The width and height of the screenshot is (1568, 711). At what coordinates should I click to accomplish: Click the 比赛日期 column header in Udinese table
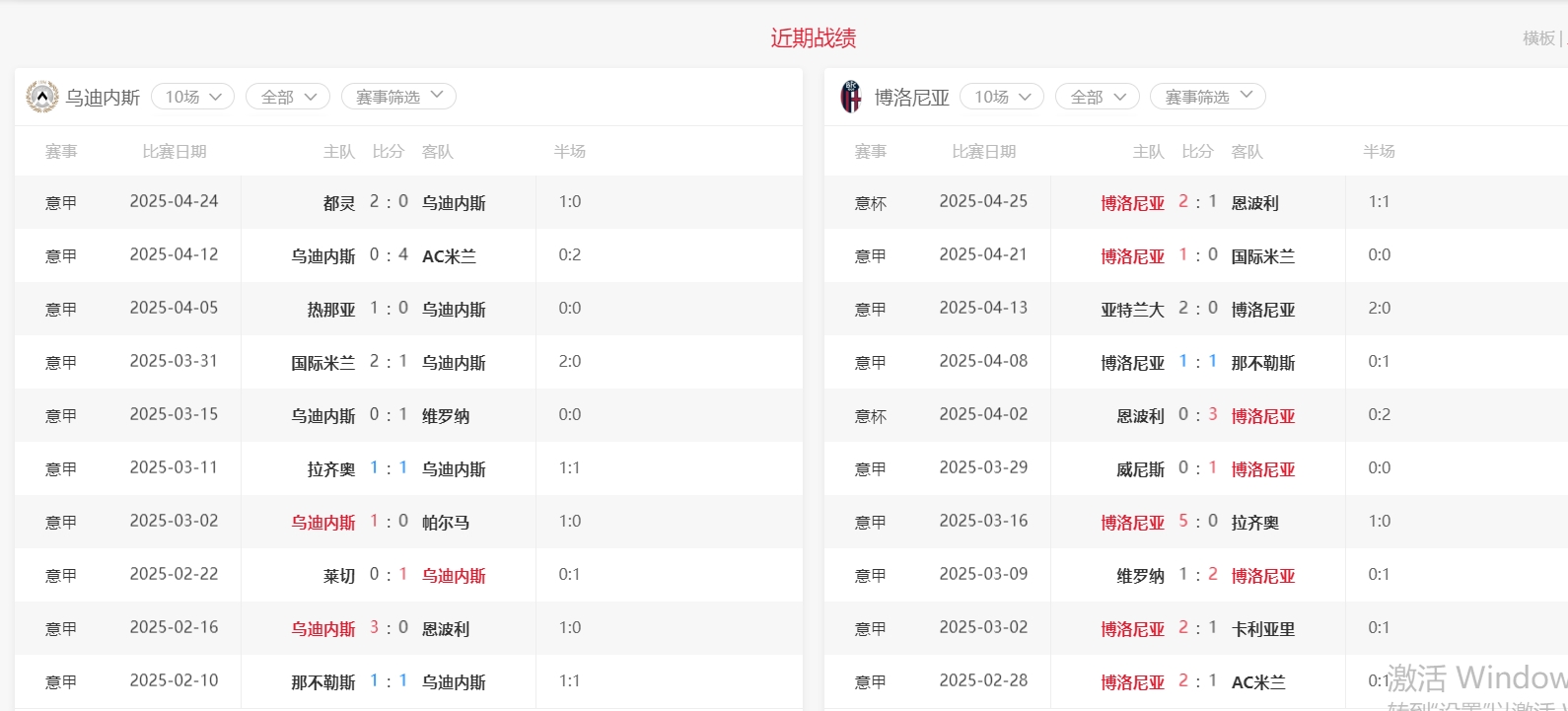coord(175,152)
